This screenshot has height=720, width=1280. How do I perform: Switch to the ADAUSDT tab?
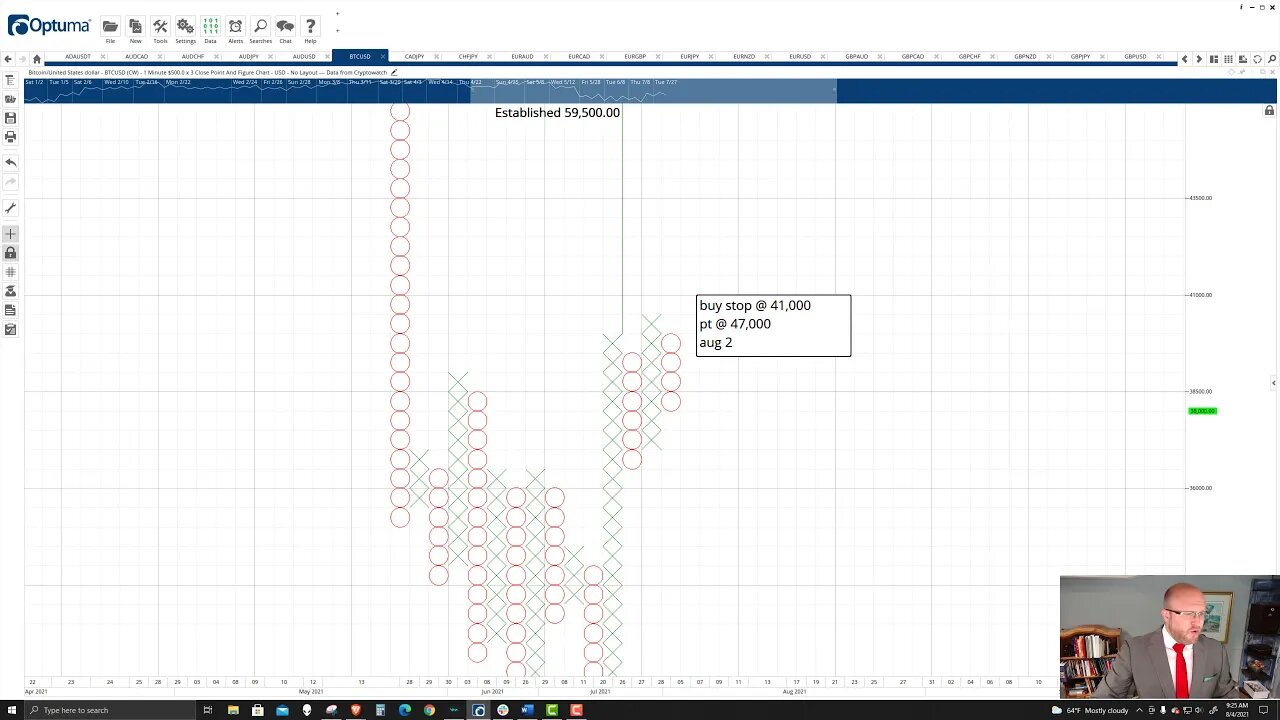77,57
